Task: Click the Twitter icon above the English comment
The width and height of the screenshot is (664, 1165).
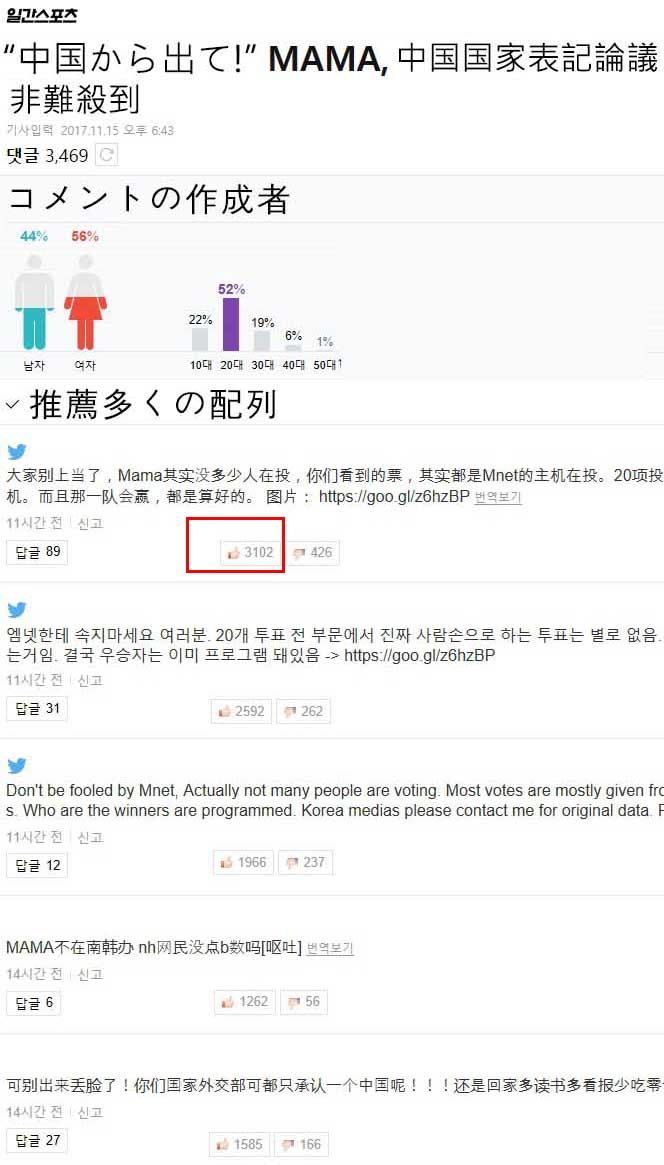Action: point(17,766)
